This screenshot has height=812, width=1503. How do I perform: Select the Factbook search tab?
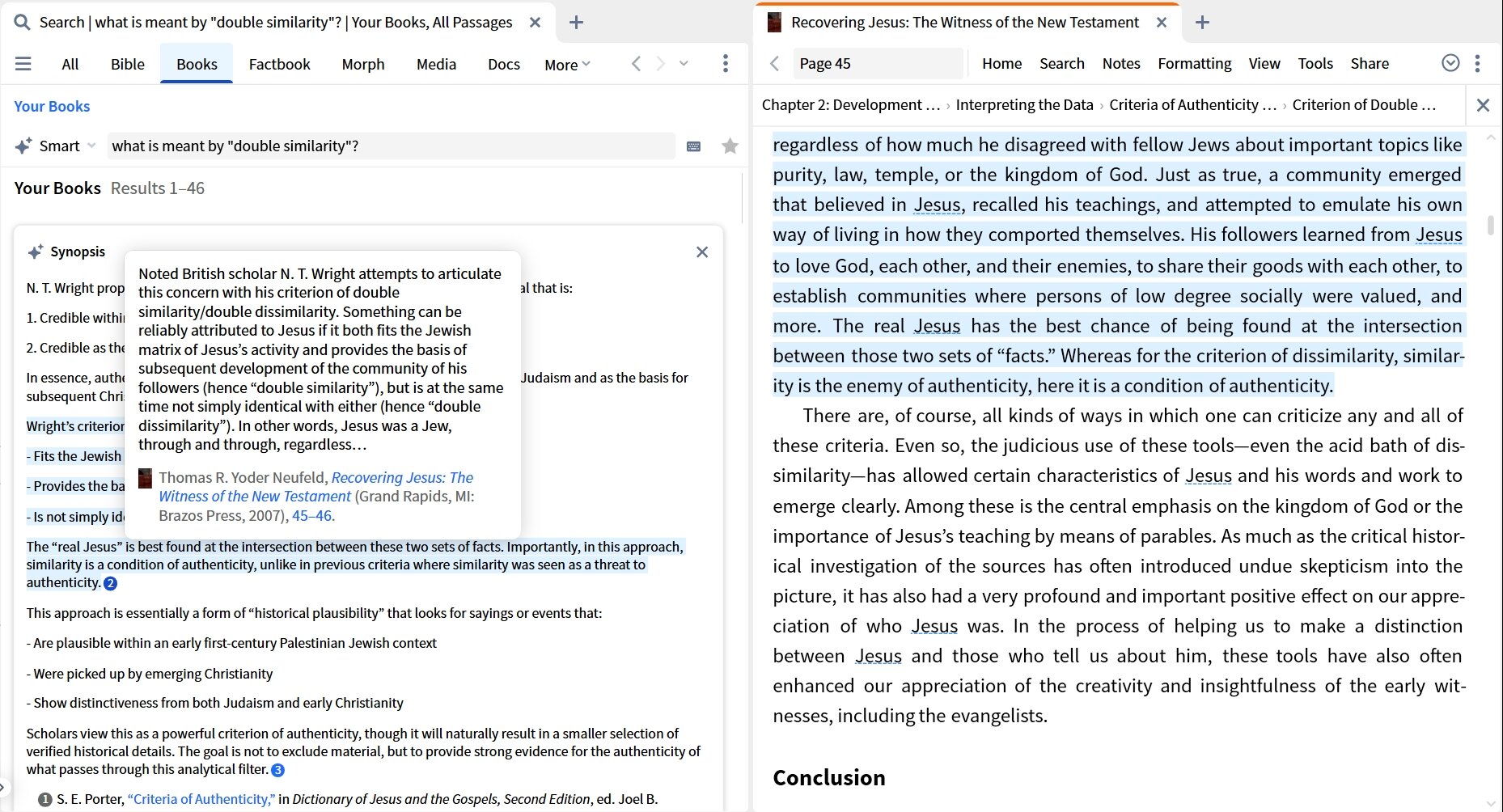[x=279, y=64]
